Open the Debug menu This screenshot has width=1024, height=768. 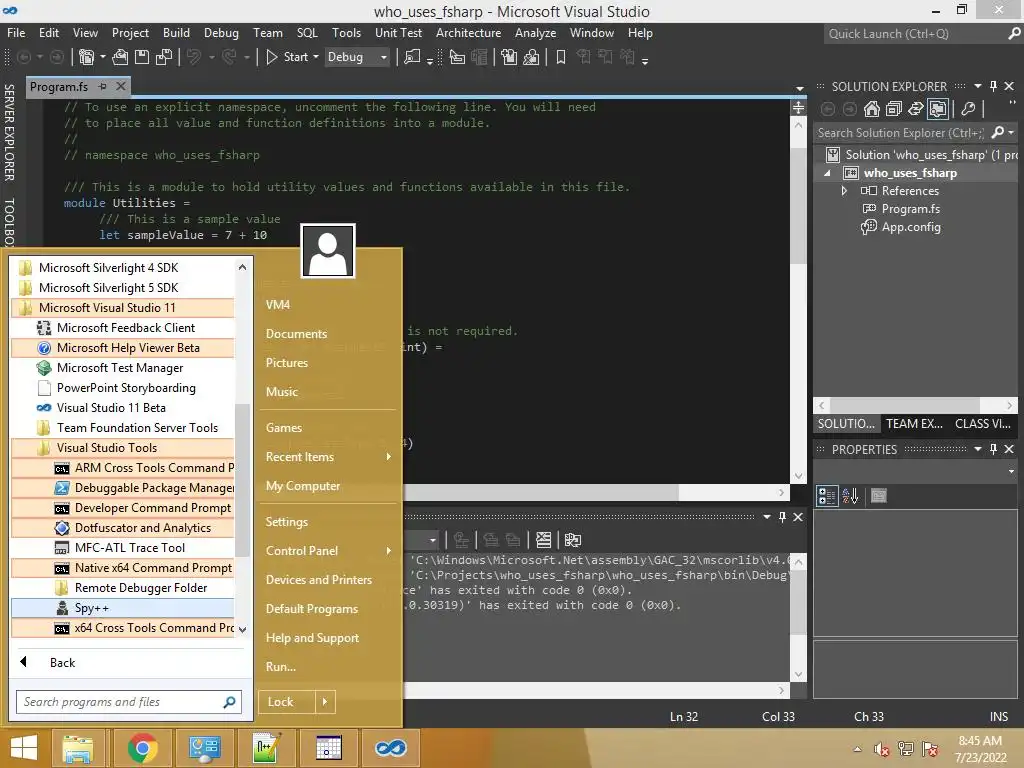point(221,33)
